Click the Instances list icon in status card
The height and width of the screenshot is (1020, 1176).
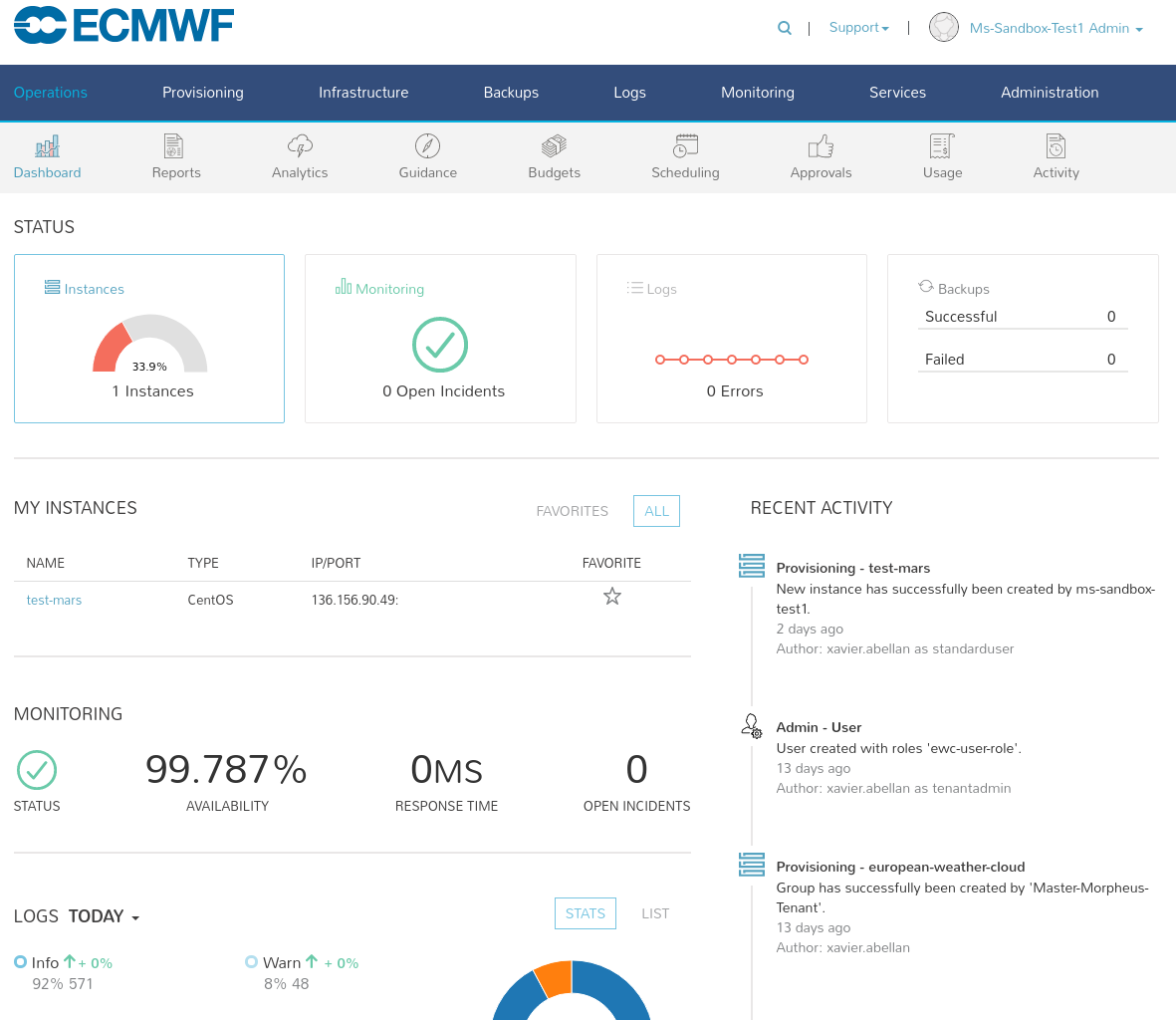tap(52, 287)
